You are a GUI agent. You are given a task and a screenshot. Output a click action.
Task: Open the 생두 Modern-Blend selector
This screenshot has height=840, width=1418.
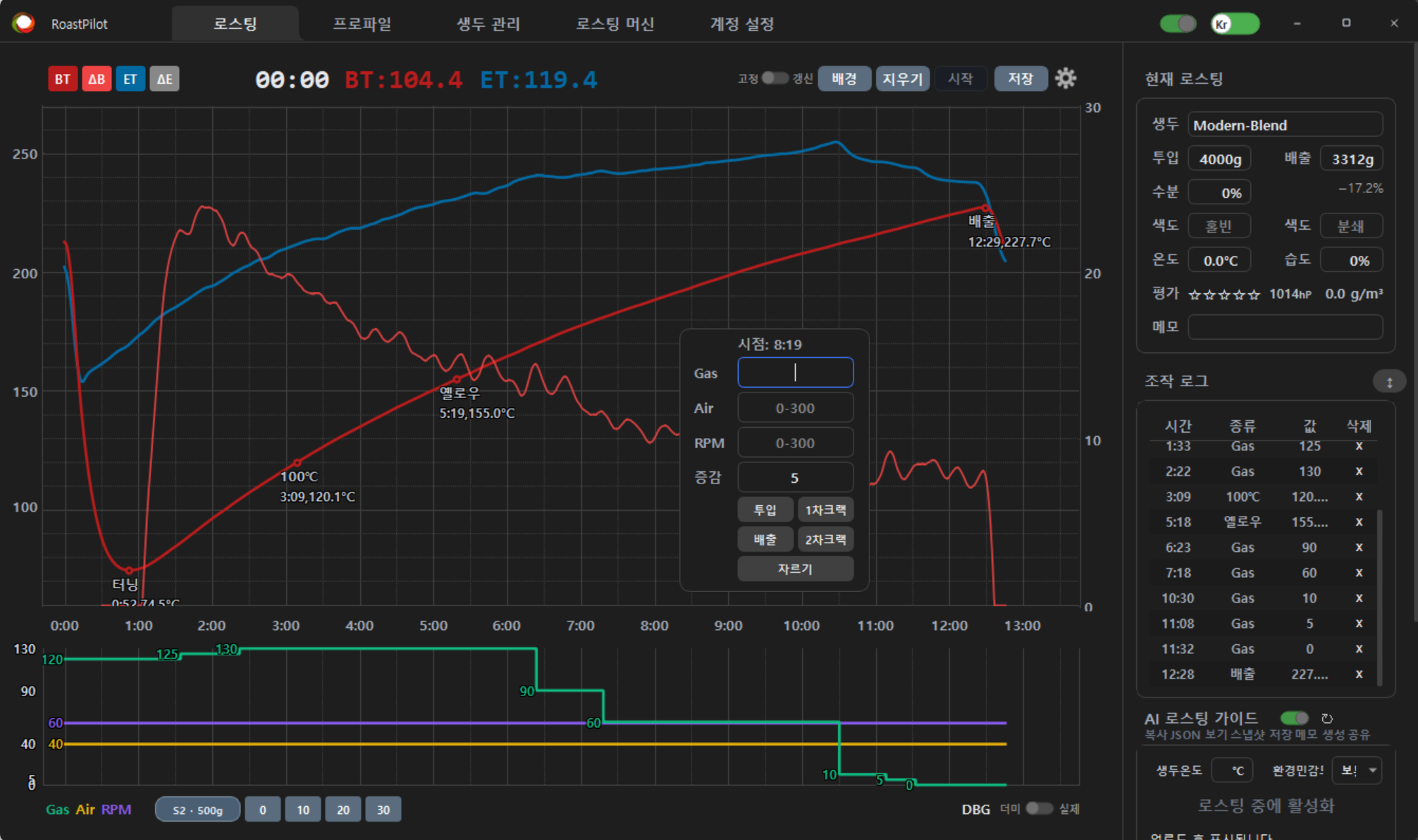click(x=1284, y=125)
